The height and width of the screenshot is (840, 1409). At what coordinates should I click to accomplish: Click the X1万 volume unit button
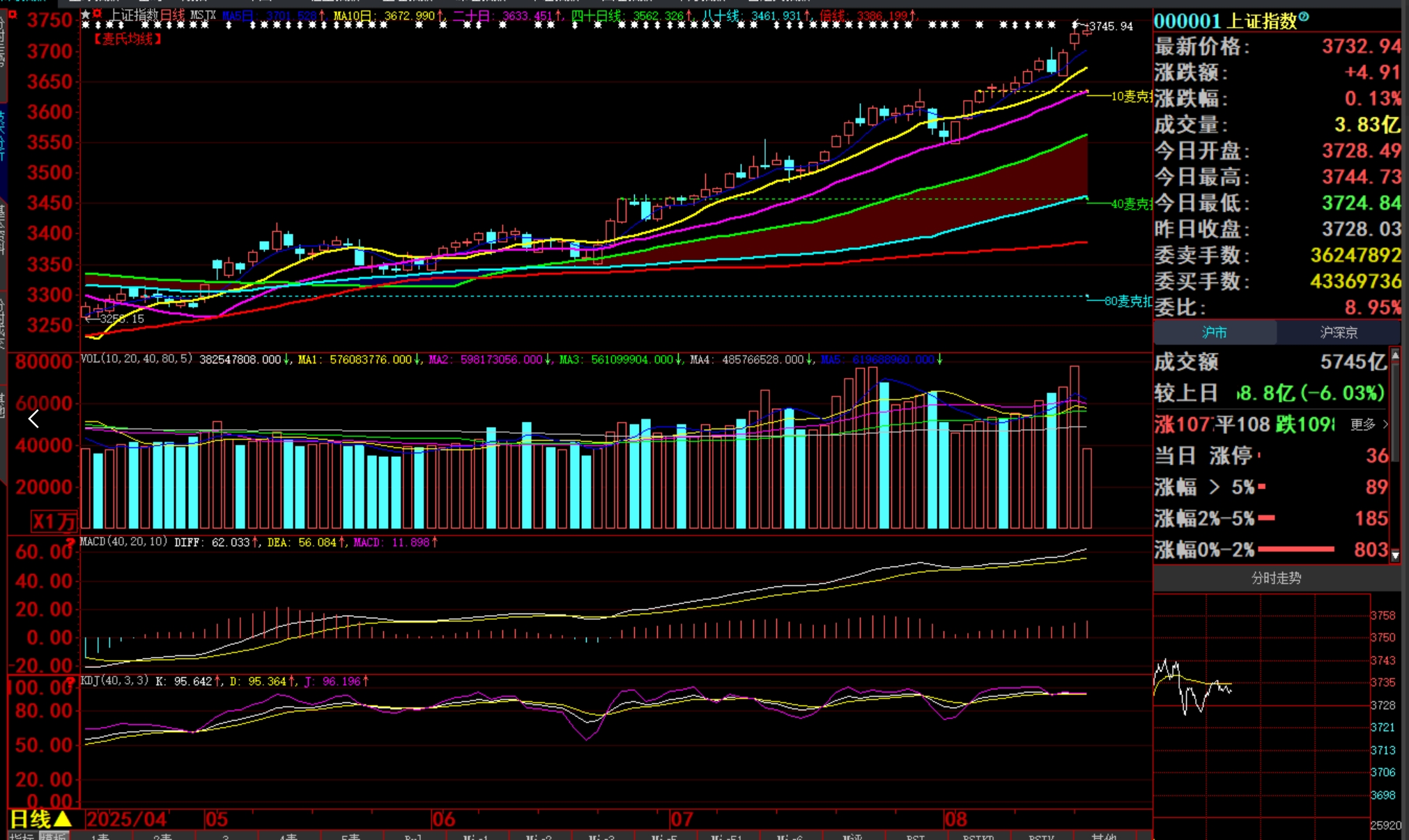click(x=54, y=521)
